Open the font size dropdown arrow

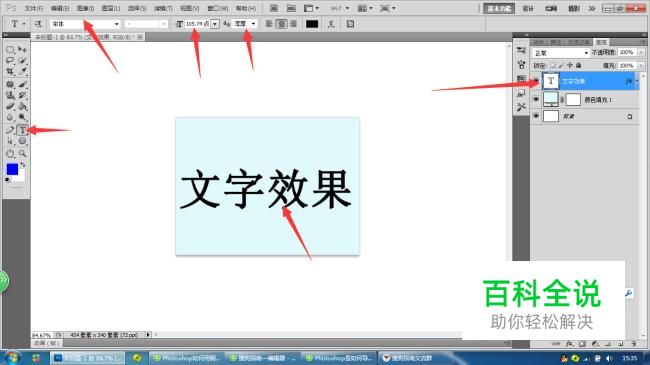215,24
